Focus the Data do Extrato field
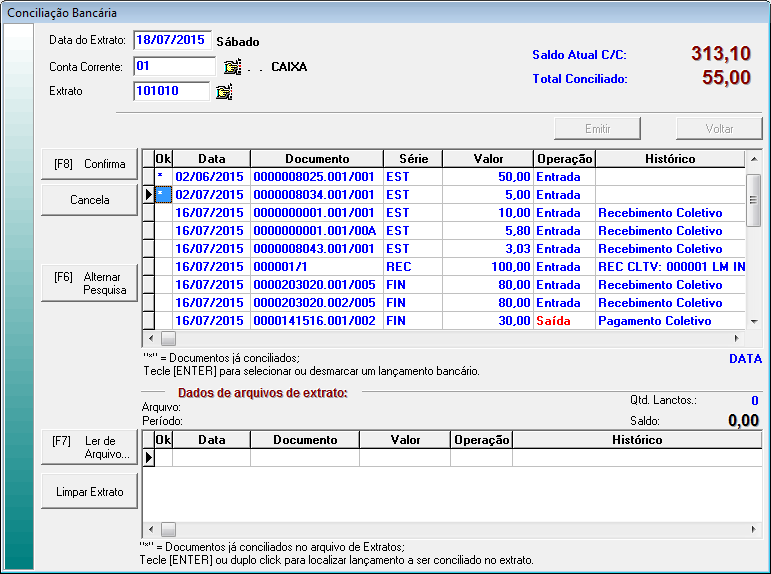 click(x=173, y=40)
